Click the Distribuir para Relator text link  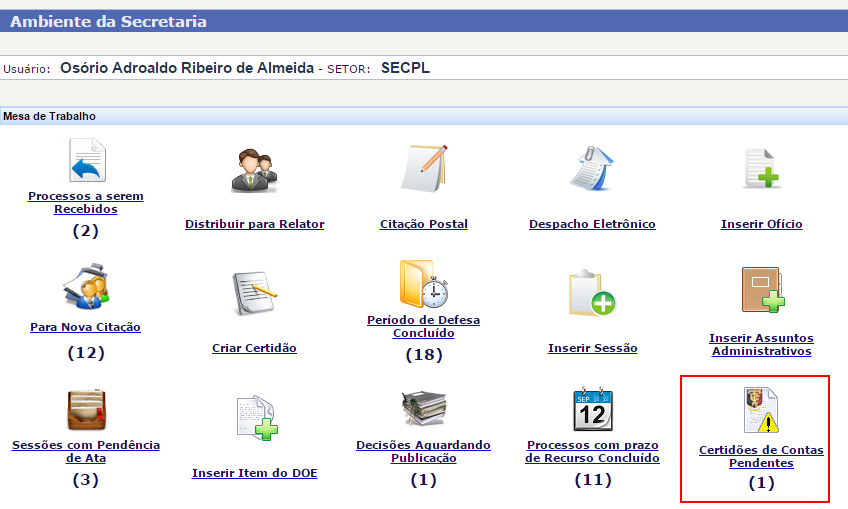254,224
